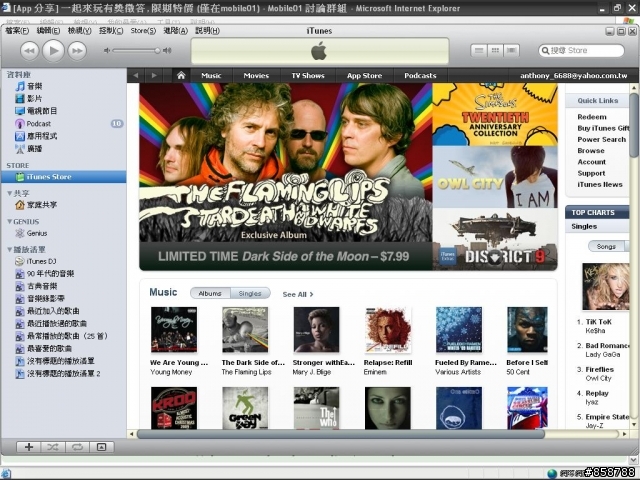Click the Previous track rewind button
The image size is (640, 480).
pyautogui.click(x=29, y=51)
